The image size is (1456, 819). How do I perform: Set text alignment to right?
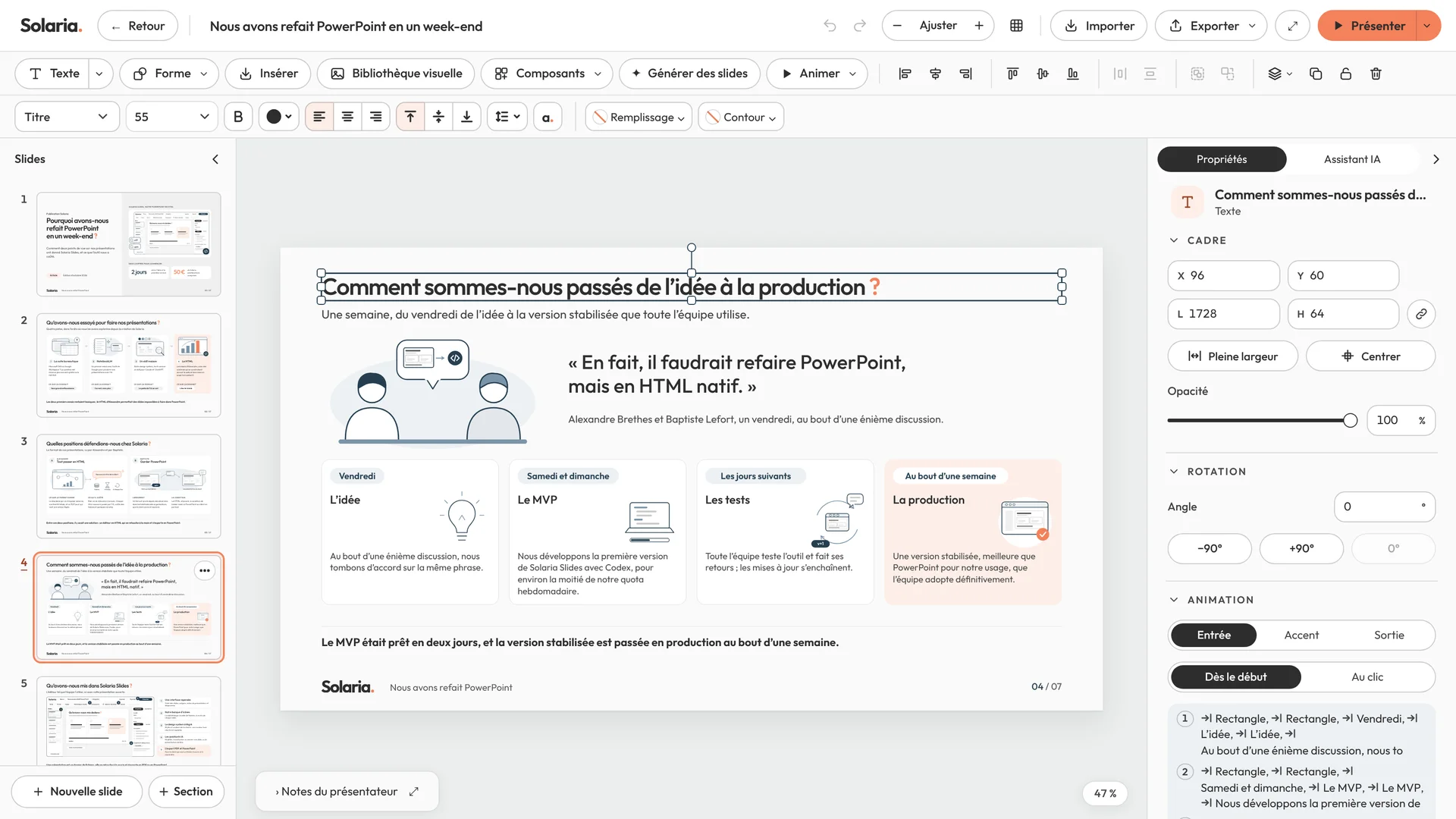[x=376, y=117]
